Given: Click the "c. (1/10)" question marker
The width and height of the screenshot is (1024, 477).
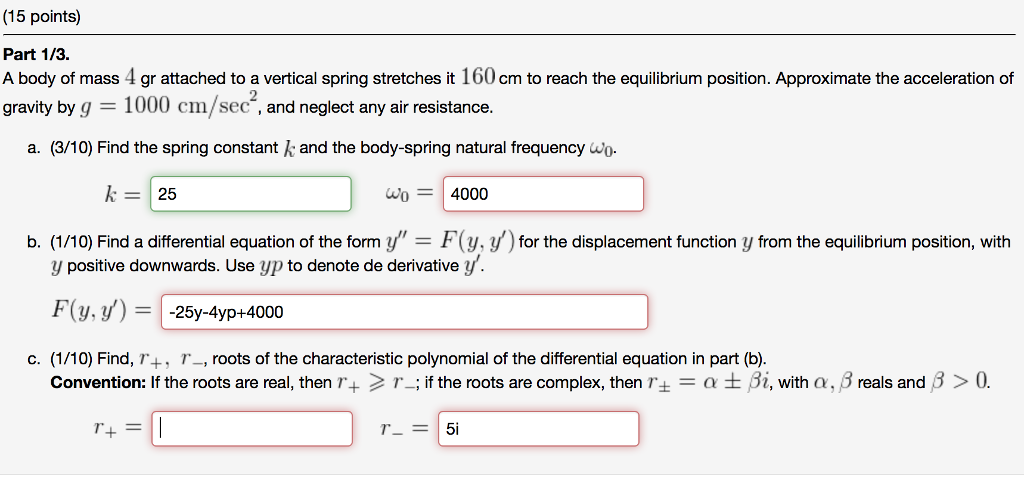Looking at the screenshot, I should [60, 359].
